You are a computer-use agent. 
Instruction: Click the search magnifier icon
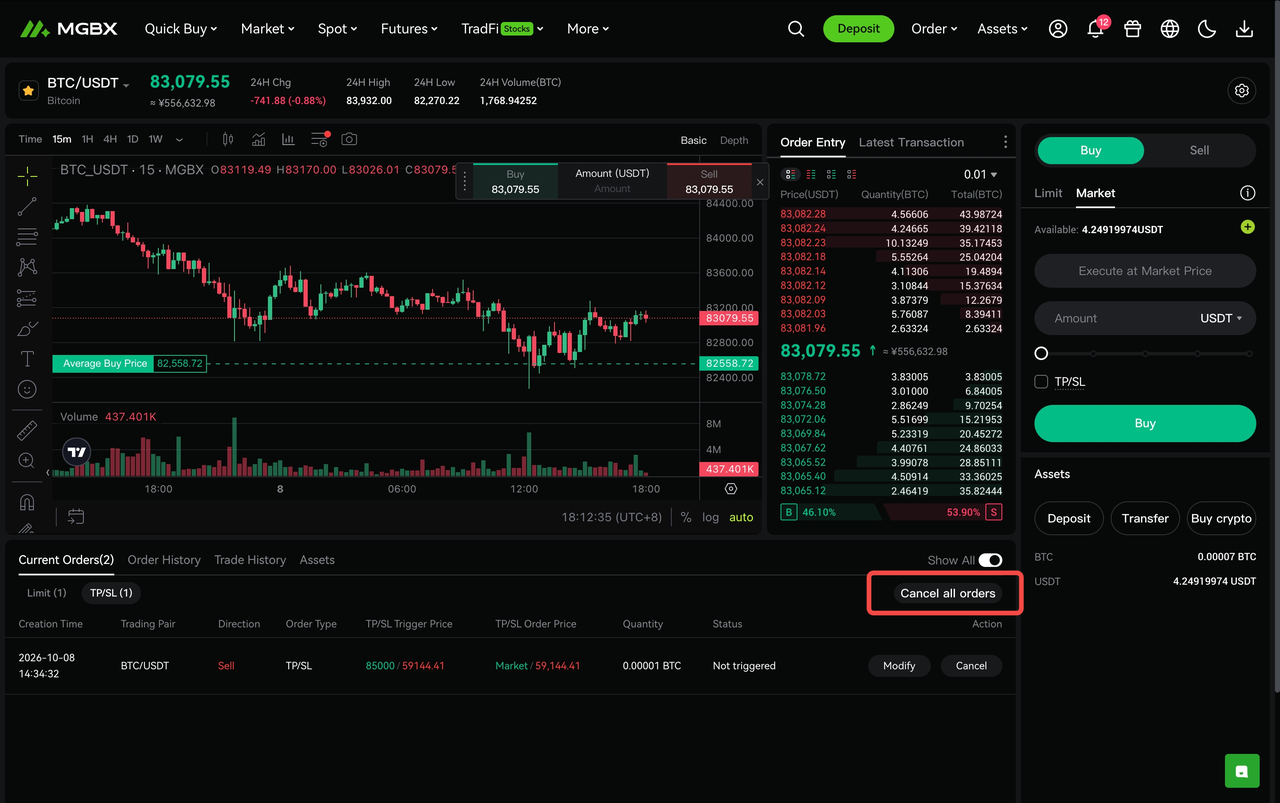click(796, 29)
